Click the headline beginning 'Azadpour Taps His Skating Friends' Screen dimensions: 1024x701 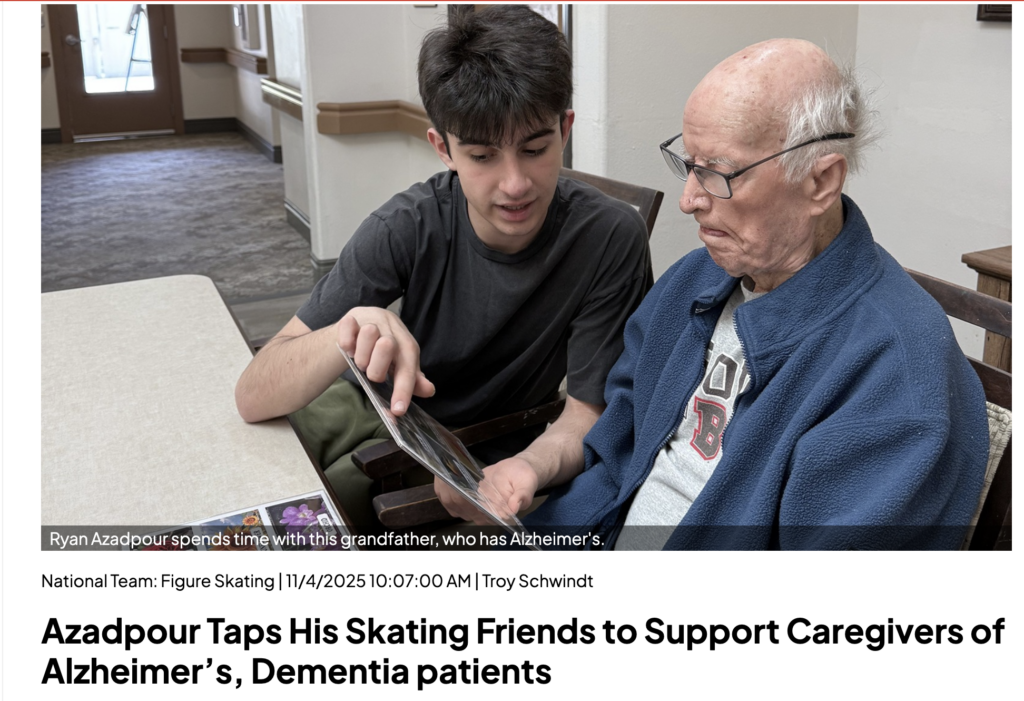pos(522,651)
